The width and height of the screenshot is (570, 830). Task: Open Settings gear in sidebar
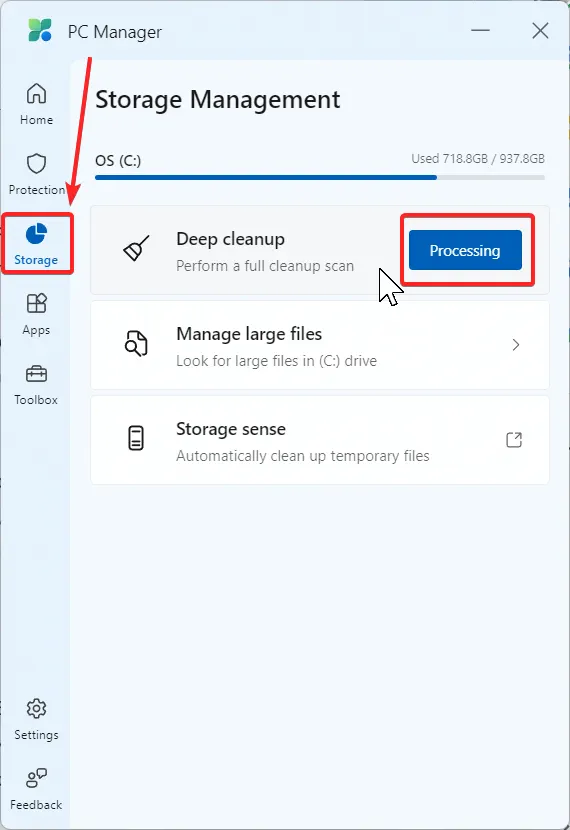click(36, 719)
